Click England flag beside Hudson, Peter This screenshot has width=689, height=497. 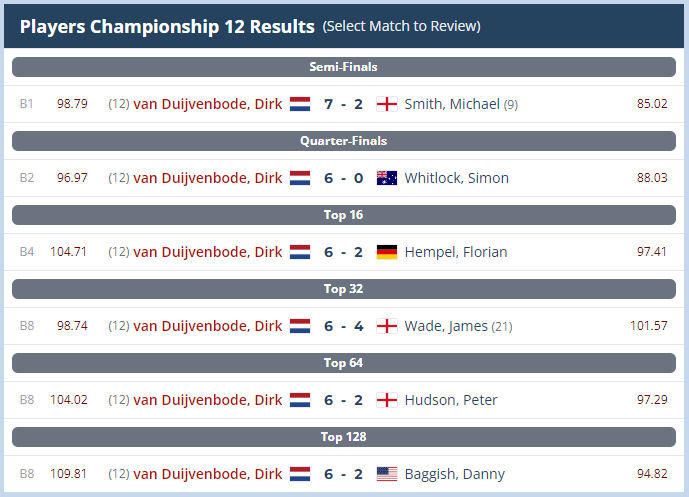point(387,400)
